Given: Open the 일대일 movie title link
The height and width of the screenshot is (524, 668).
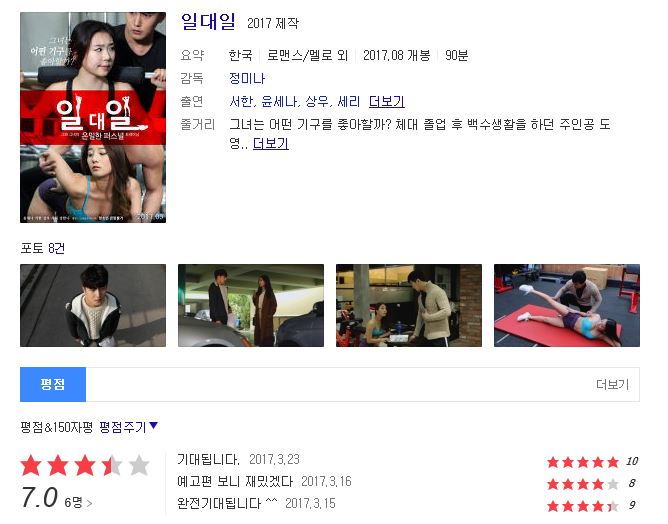Looking at the screenshot, I should [208, 21].
